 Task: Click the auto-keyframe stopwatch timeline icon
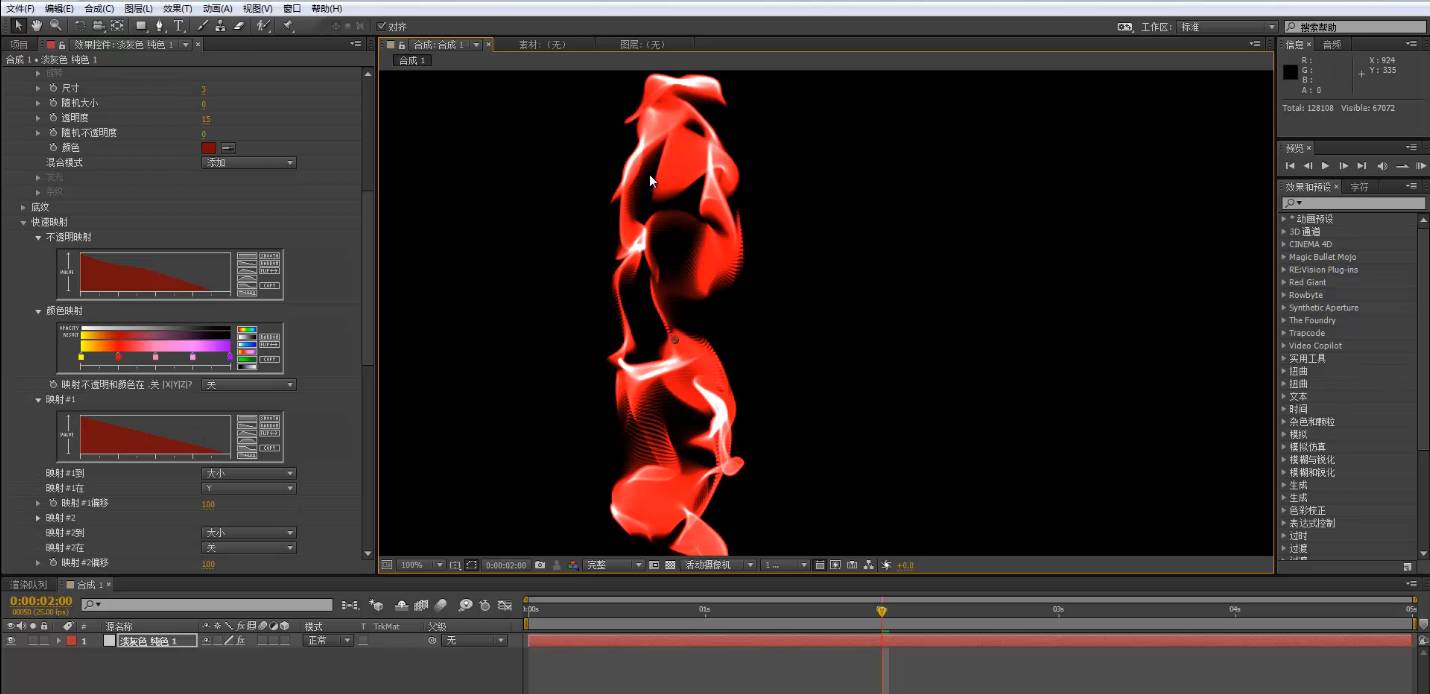click(x=485, y=605)
